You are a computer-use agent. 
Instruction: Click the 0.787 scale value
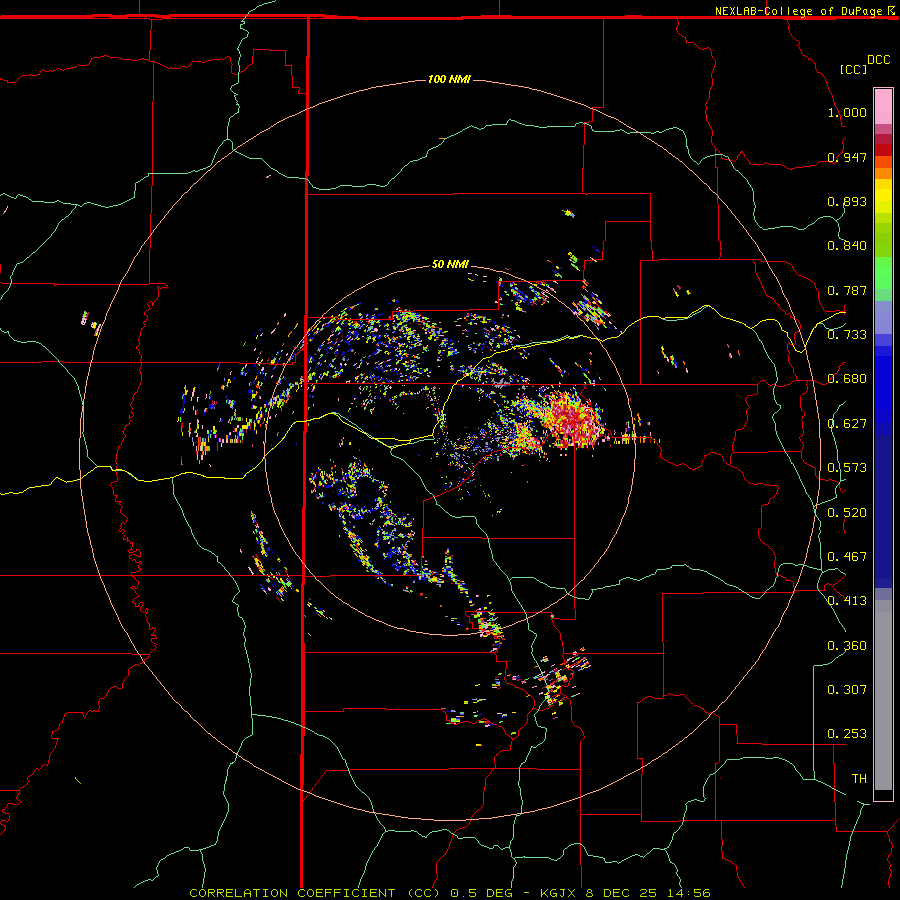click(847, 290)
